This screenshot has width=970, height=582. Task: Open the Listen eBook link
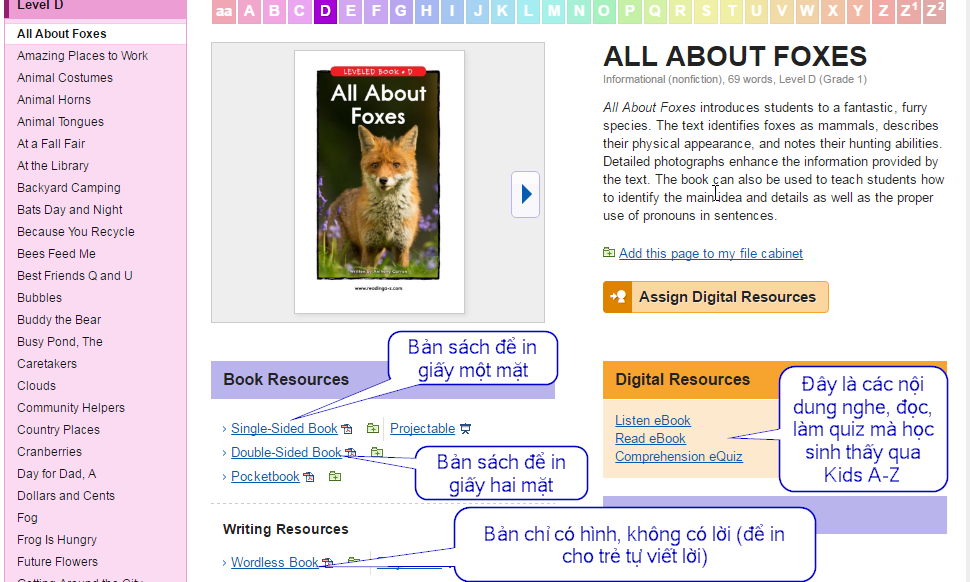pyautogui.click(x=652, y=421)
